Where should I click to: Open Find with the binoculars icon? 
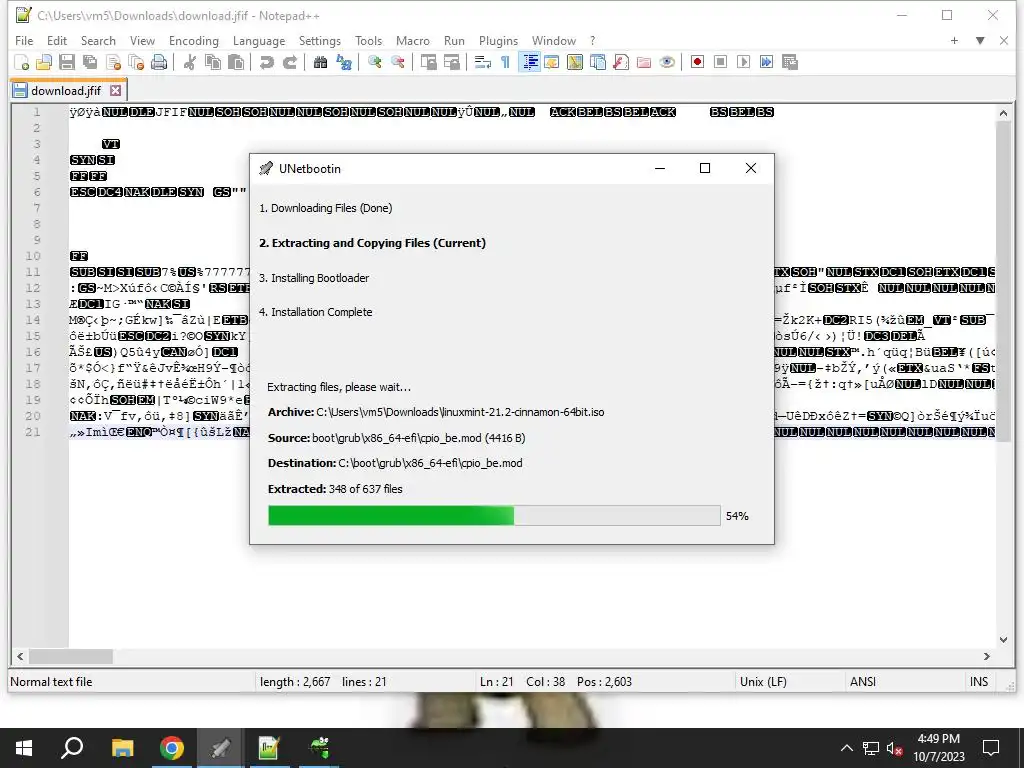[320, 62]
